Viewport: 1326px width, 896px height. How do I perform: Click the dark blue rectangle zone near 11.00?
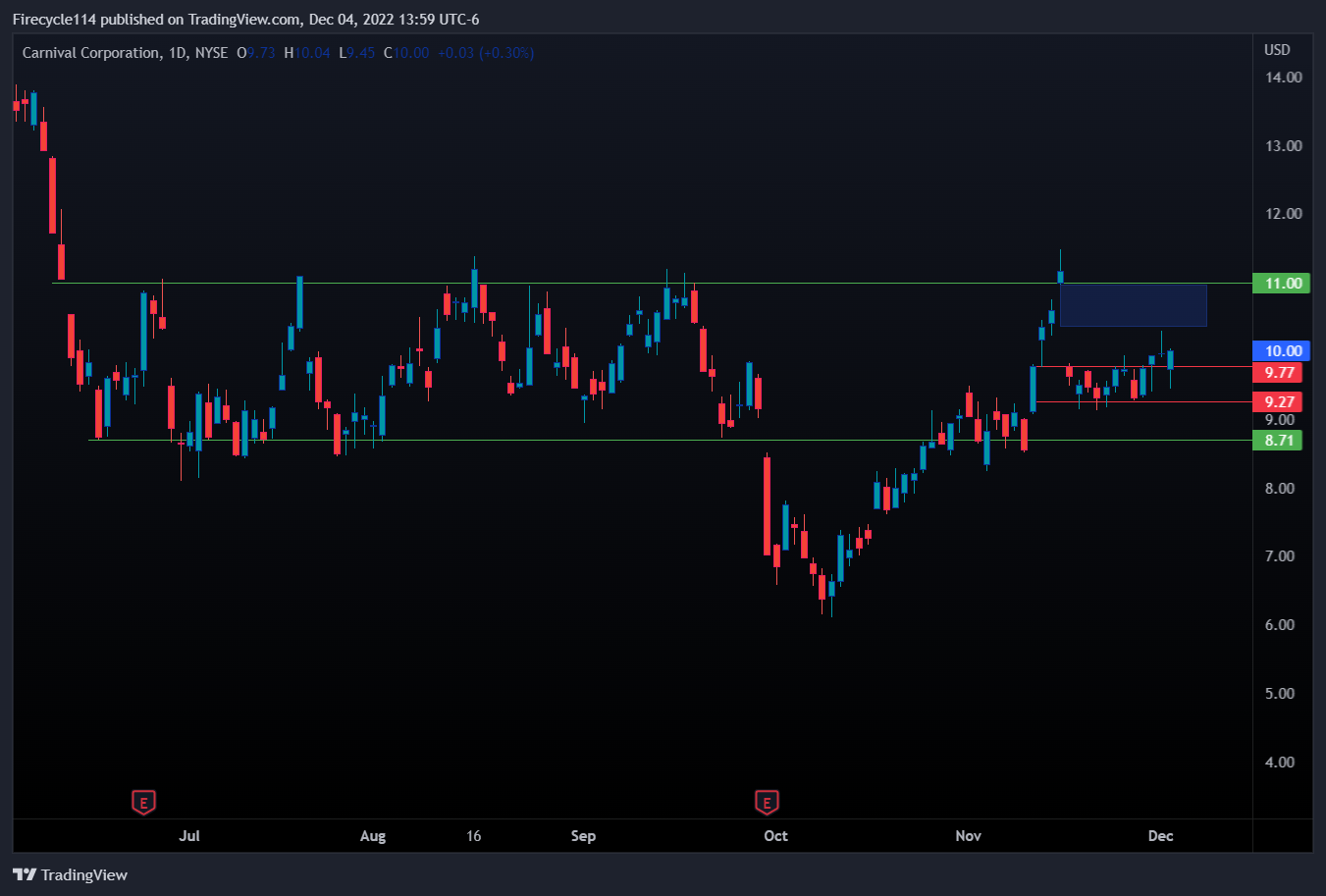[x=1133, y=304]
